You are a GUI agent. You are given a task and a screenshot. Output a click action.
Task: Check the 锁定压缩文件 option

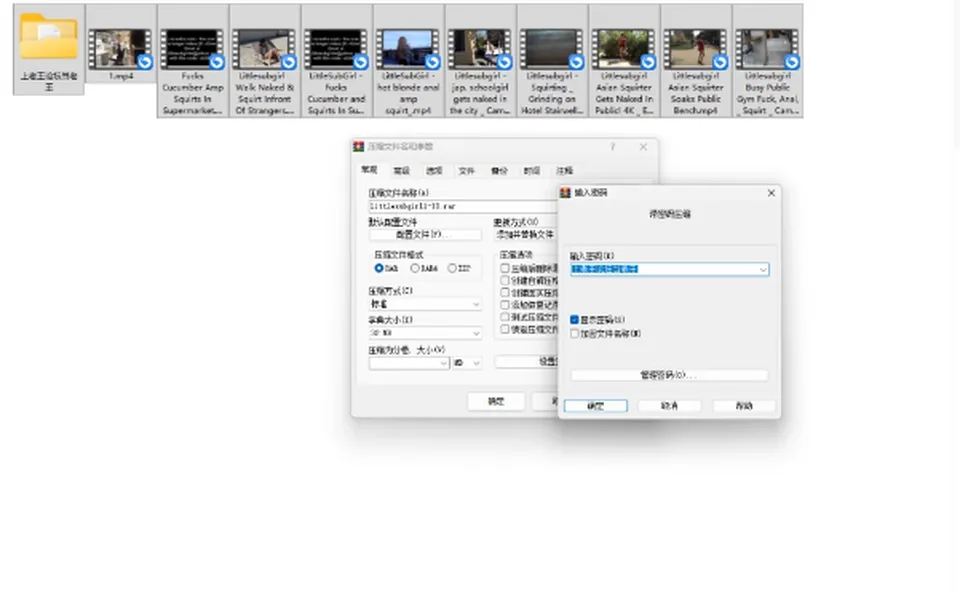(x=505, y=329)
